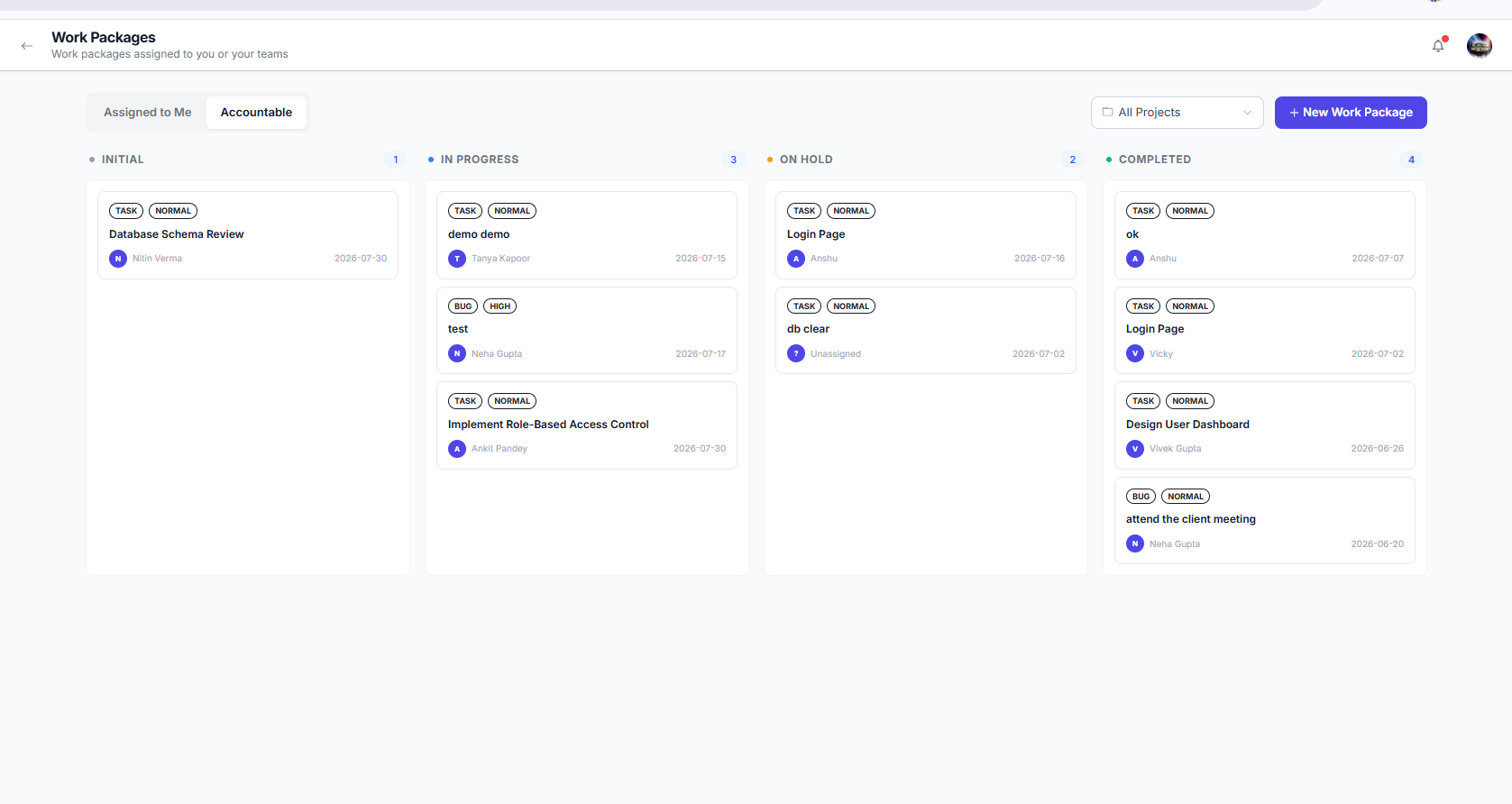
Task: Open the attend the client meeting card
Action: (x=1265, y=520)
